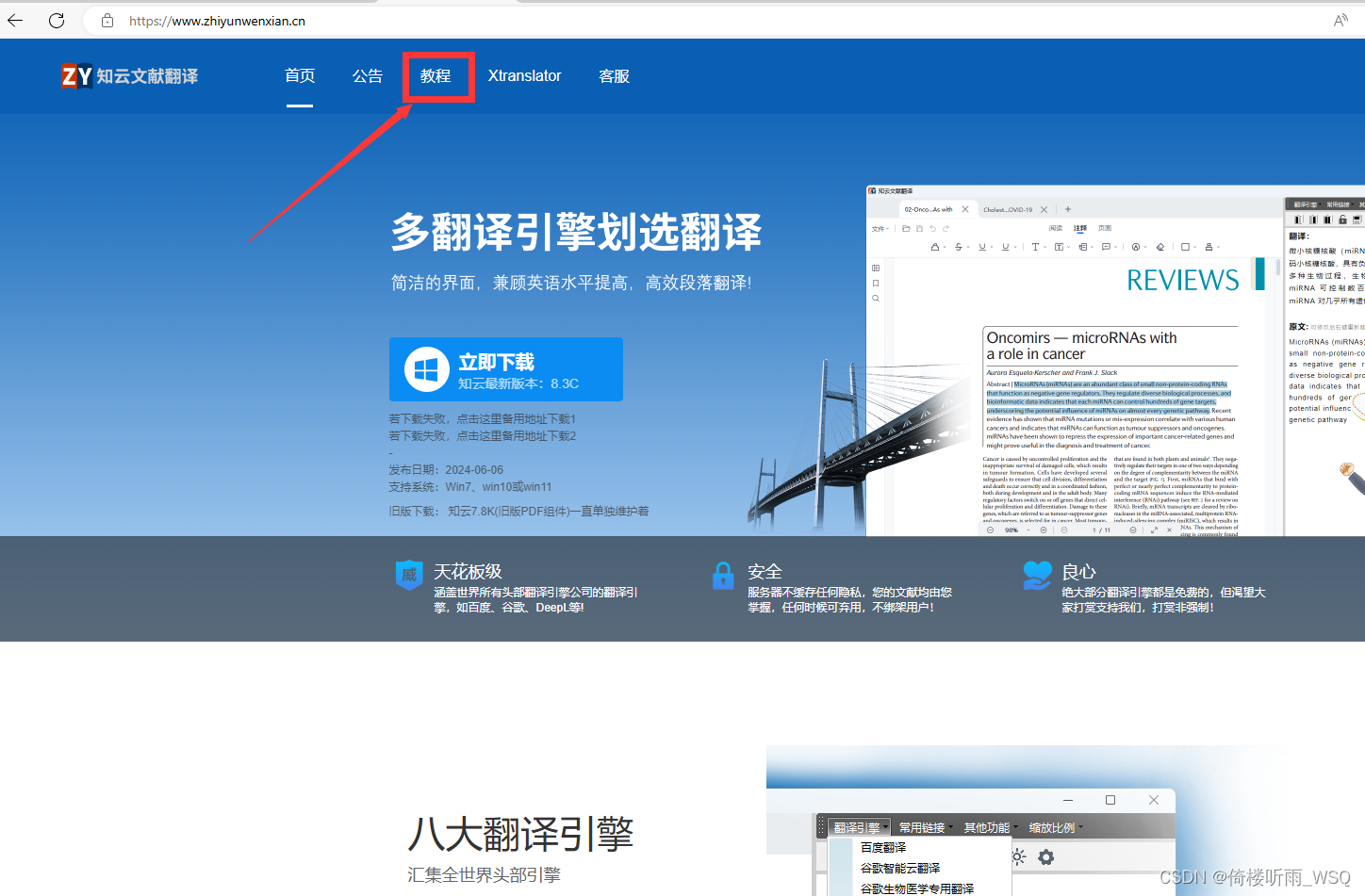Open 常用链接 dropdown in lower preview
Image resolution: width=1365 pixels, height=896 pixels.
point(926,827)
